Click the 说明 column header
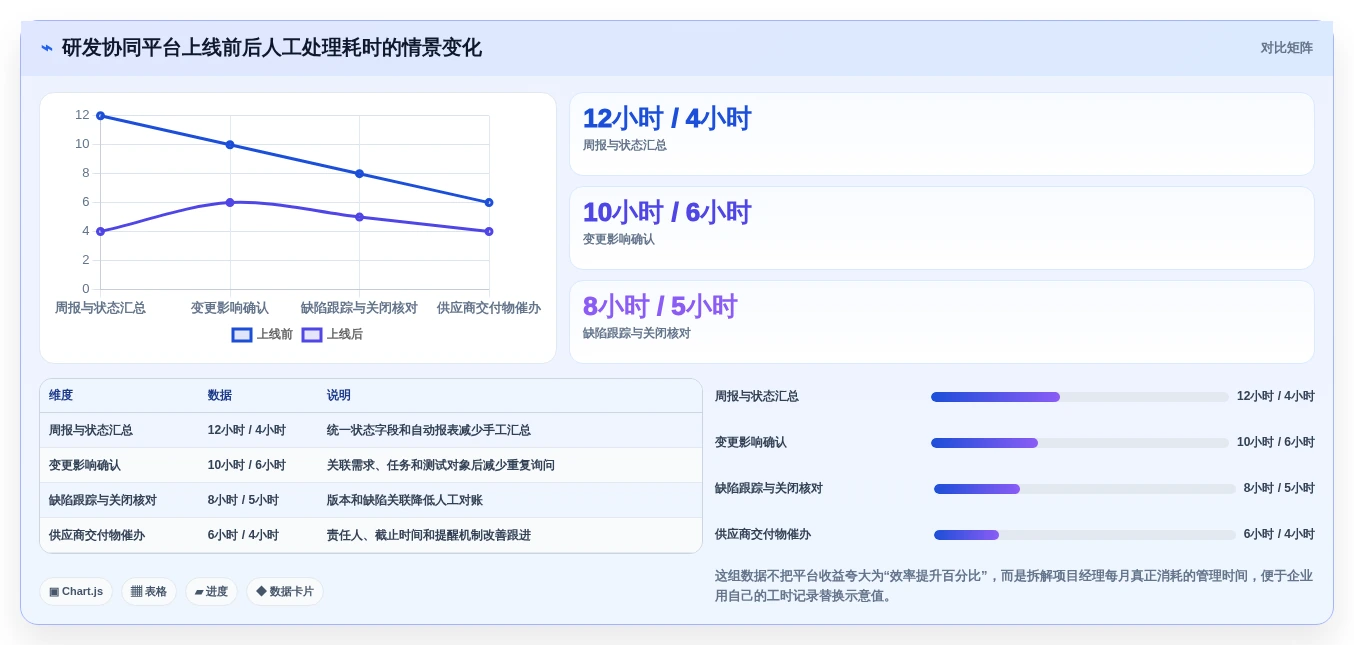 point(339,396)
